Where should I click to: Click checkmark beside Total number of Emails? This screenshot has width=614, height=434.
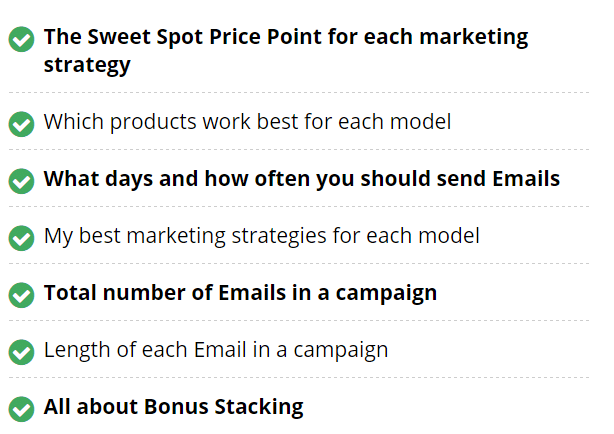coord(22,295)
